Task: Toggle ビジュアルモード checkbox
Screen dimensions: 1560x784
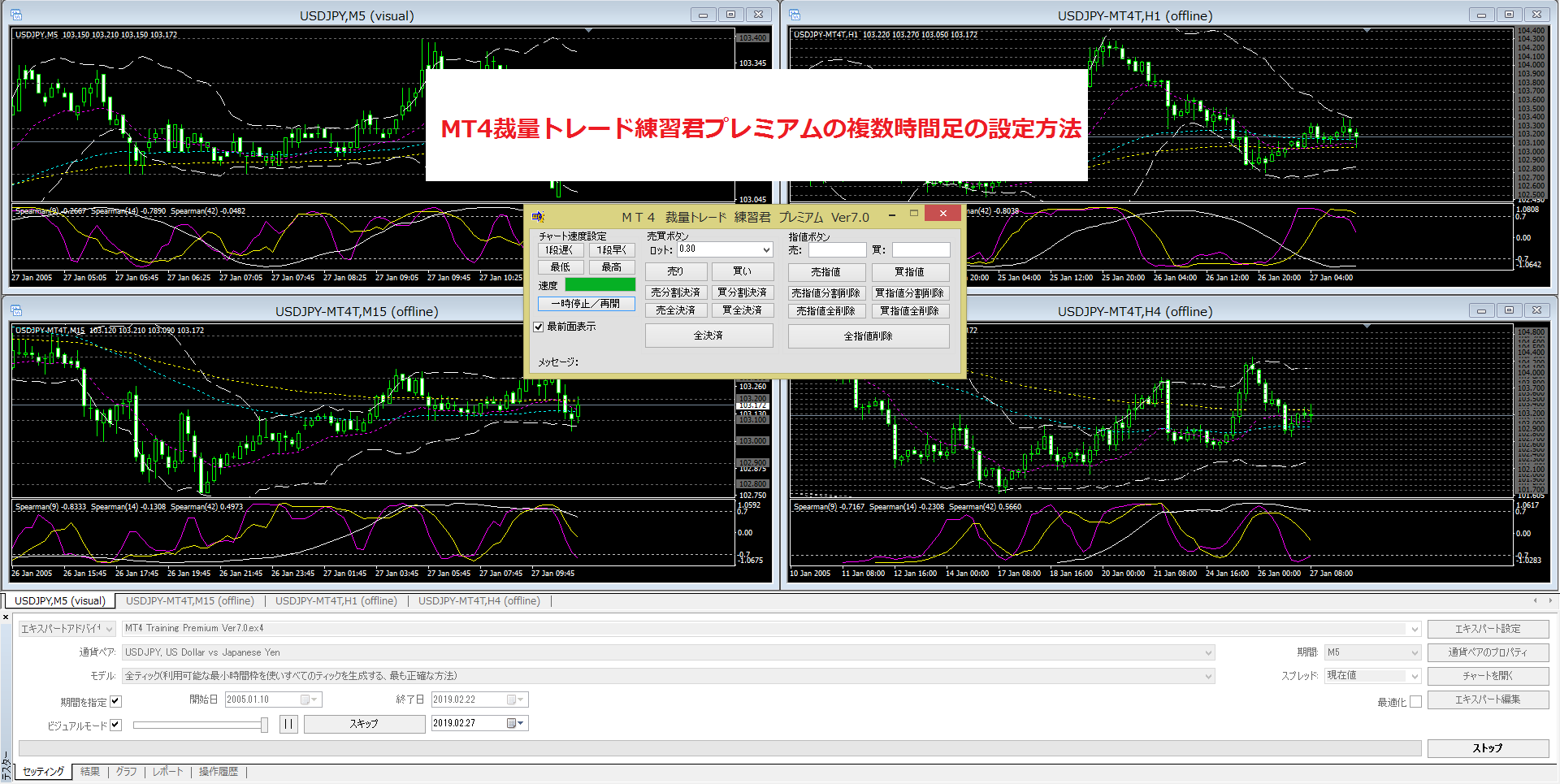Action: pyautogui.click(x=115, y=725)
